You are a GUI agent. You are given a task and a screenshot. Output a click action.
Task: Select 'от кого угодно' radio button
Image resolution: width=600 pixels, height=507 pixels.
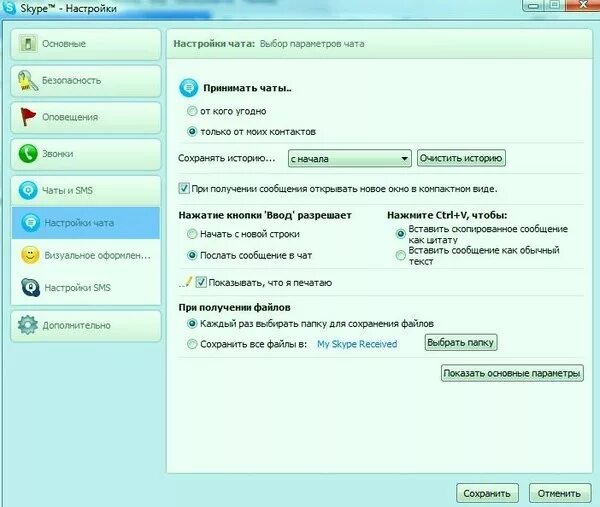[192, 111]
